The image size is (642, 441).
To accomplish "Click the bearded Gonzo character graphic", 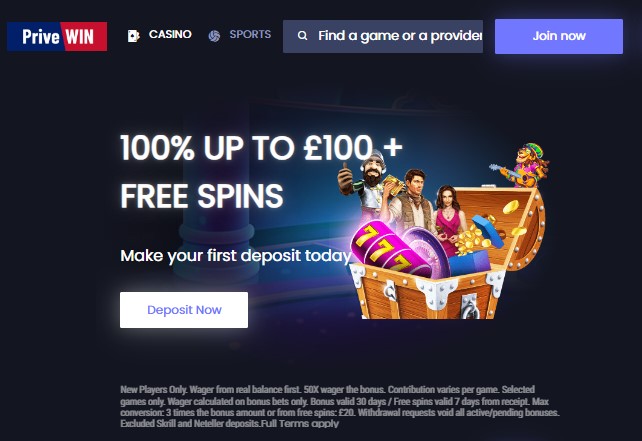I will coord(366,180).
